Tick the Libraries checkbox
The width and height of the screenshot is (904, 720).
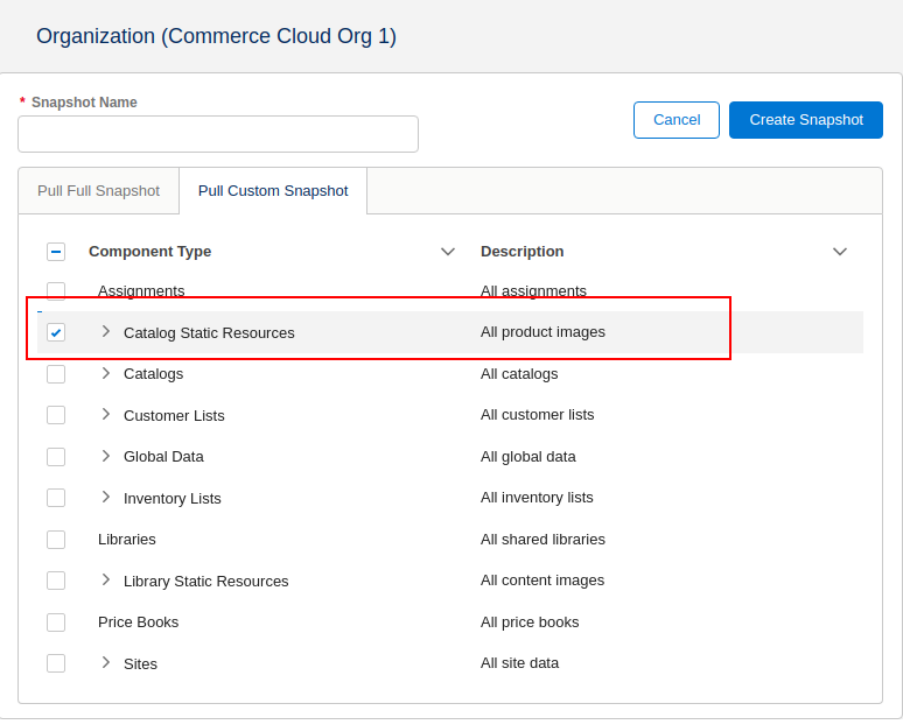(56, 540)
